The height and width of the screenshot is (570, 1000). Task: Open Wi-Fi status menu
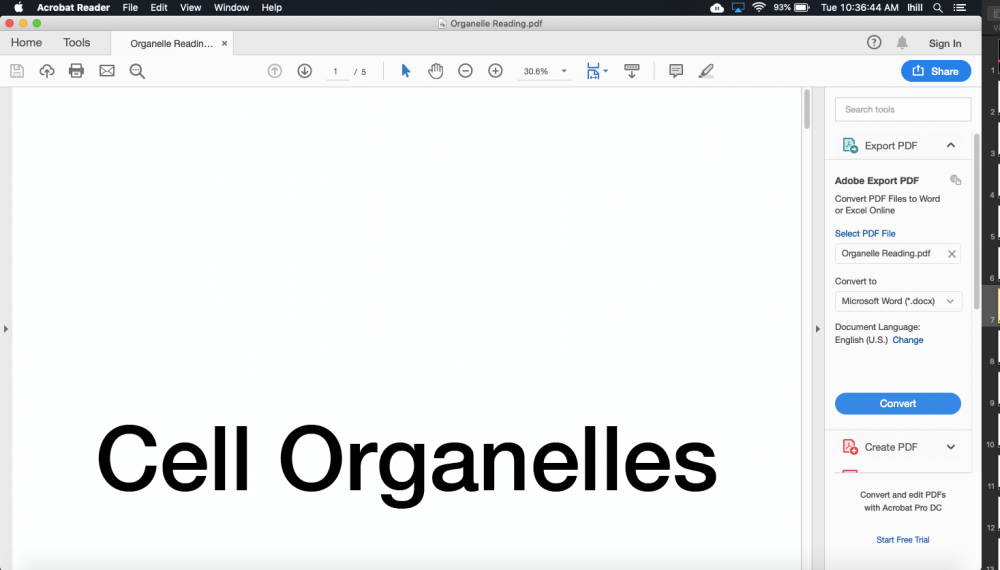point(759,8)
